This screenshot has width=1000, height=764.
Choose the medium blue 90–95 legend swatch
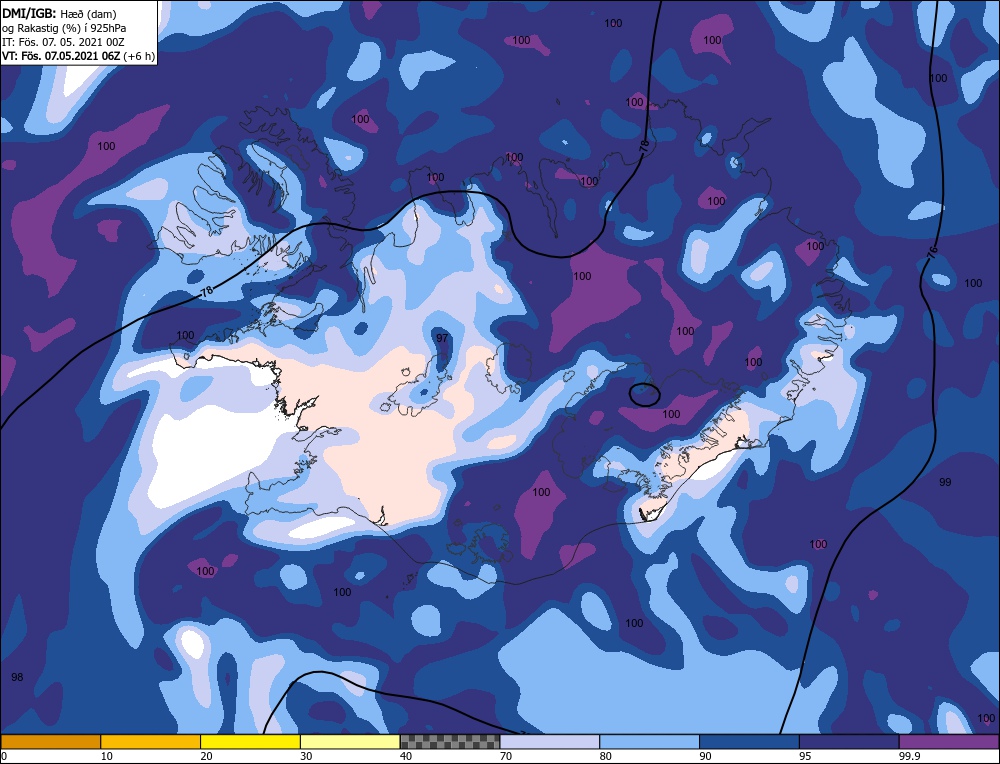(x=749, y=741)
